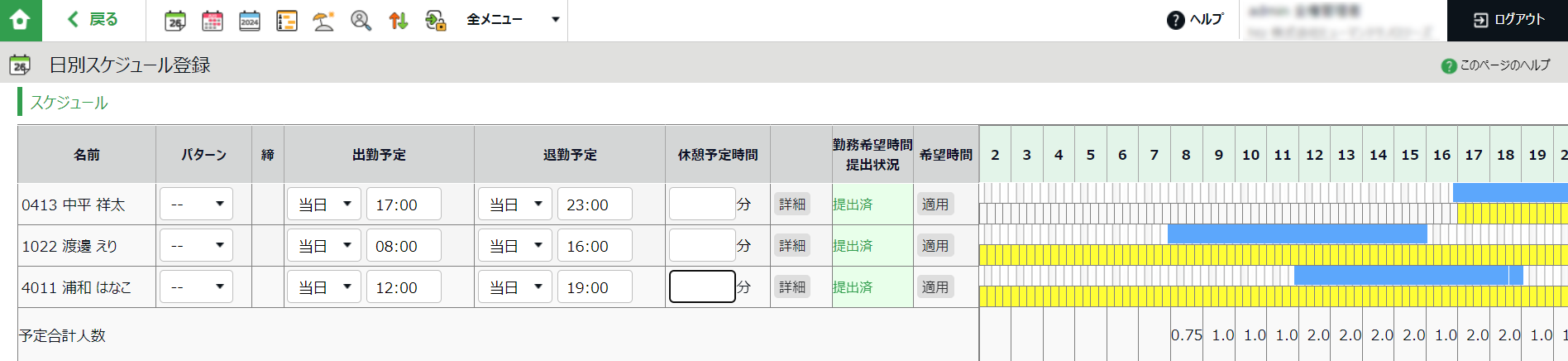
Task: Open the pink monthly calendar icon
Action: [213, 21]
